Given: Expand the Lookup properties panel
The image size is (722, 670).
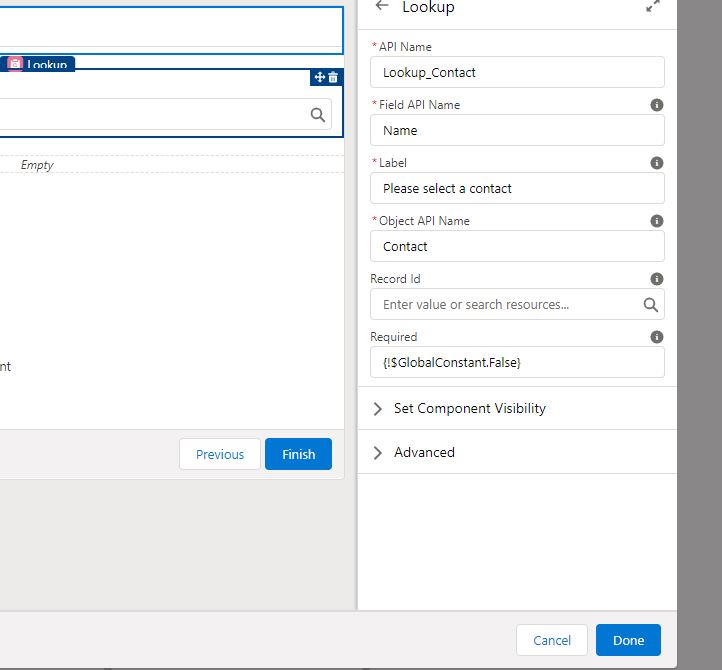Looking at the screenshot, I should coord(653,6).
